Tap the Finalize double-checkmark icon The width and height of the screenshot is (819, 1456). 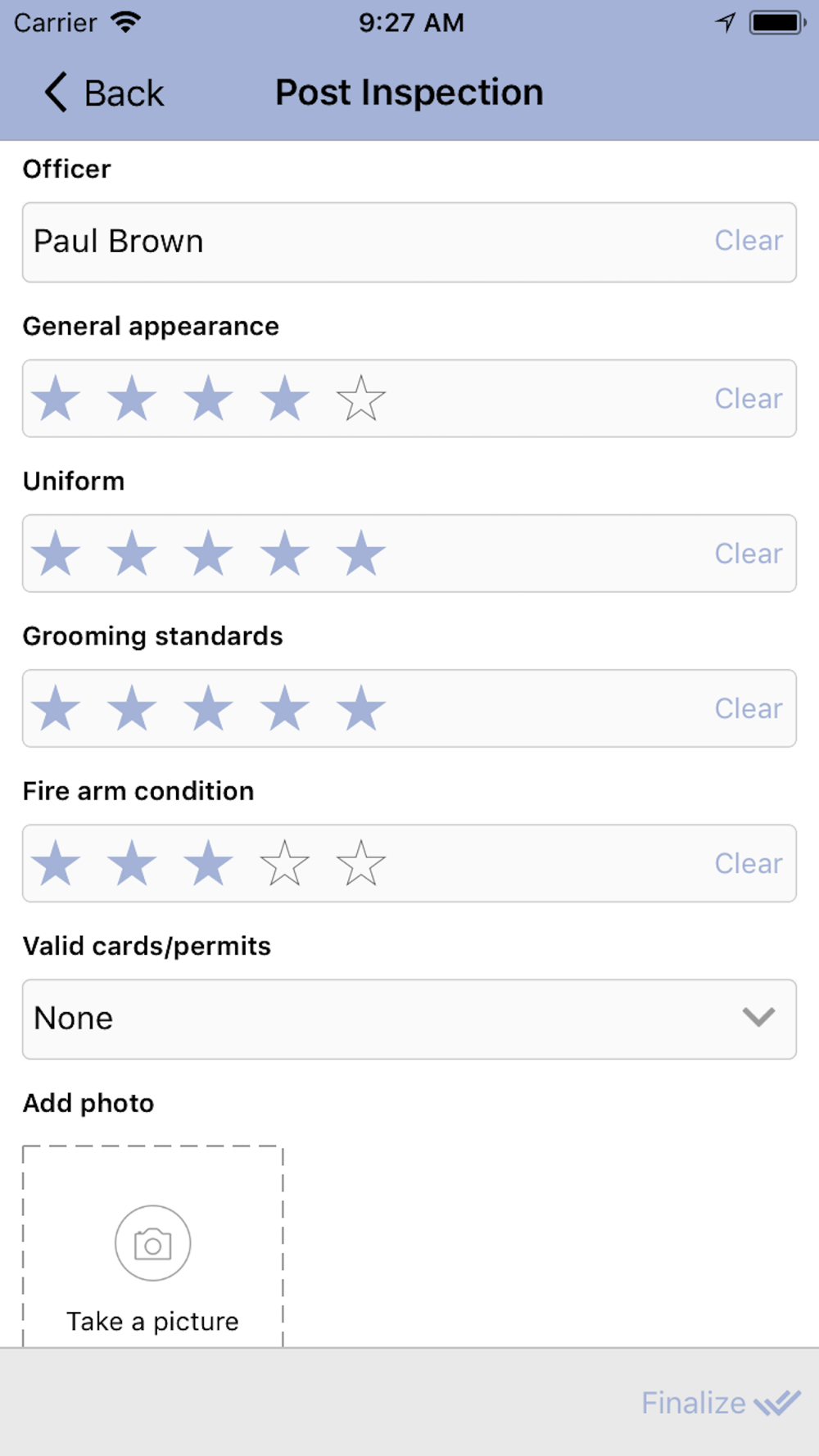[x=777, y=1403]
